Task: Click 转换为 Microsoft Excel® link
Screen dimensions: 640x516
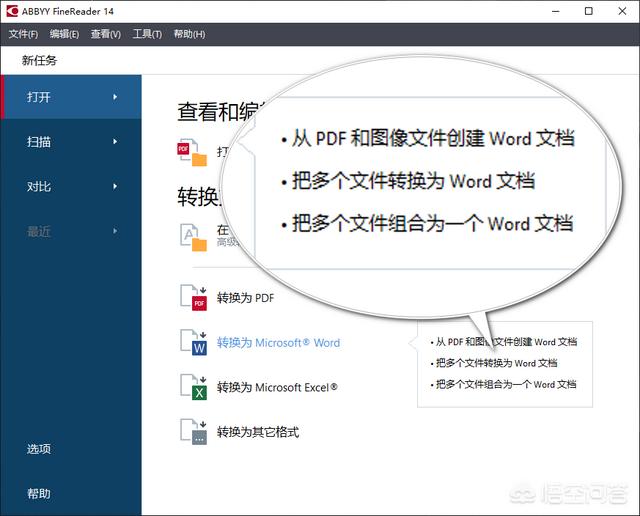Action: point(277,387)
